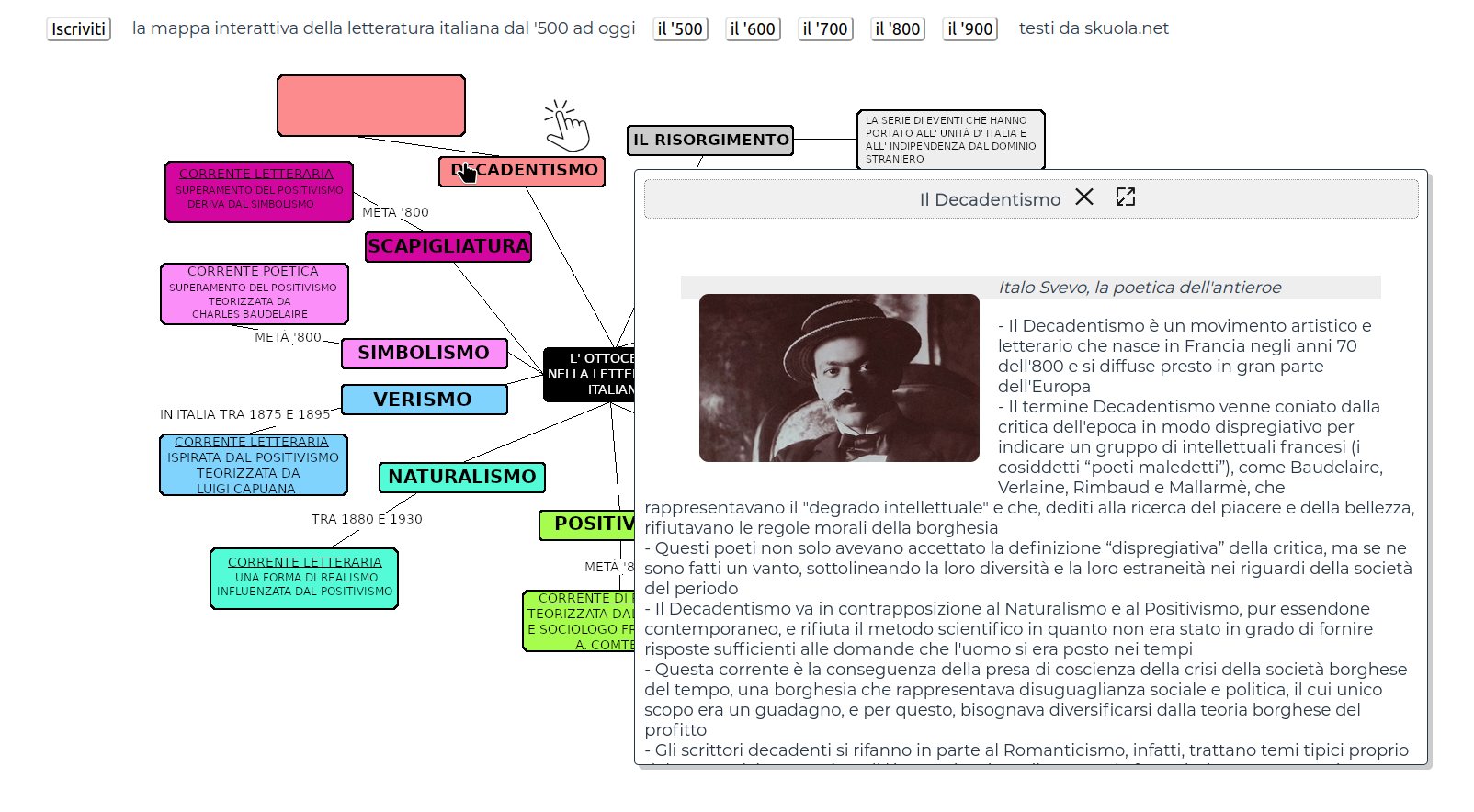Click green box mentioning A. Comte
The width and height of the screenshot is (1474, 812).
coord(579,621)
